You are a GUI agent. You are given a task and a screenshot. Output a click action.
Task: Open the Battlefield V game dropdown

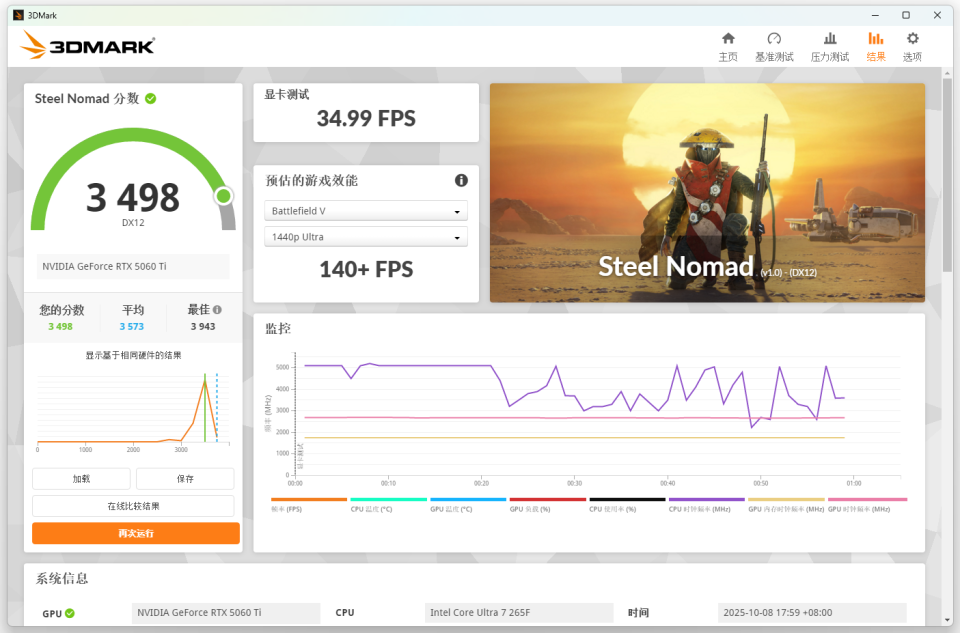pos(366,211)
